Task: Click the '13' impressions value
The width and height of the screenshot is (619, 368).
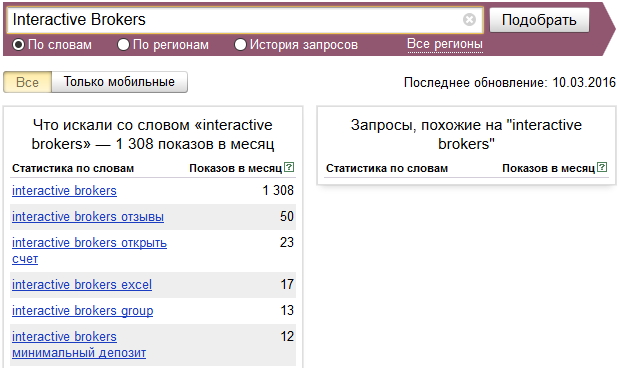Action: pyautogui.click(x=287, y=310)
